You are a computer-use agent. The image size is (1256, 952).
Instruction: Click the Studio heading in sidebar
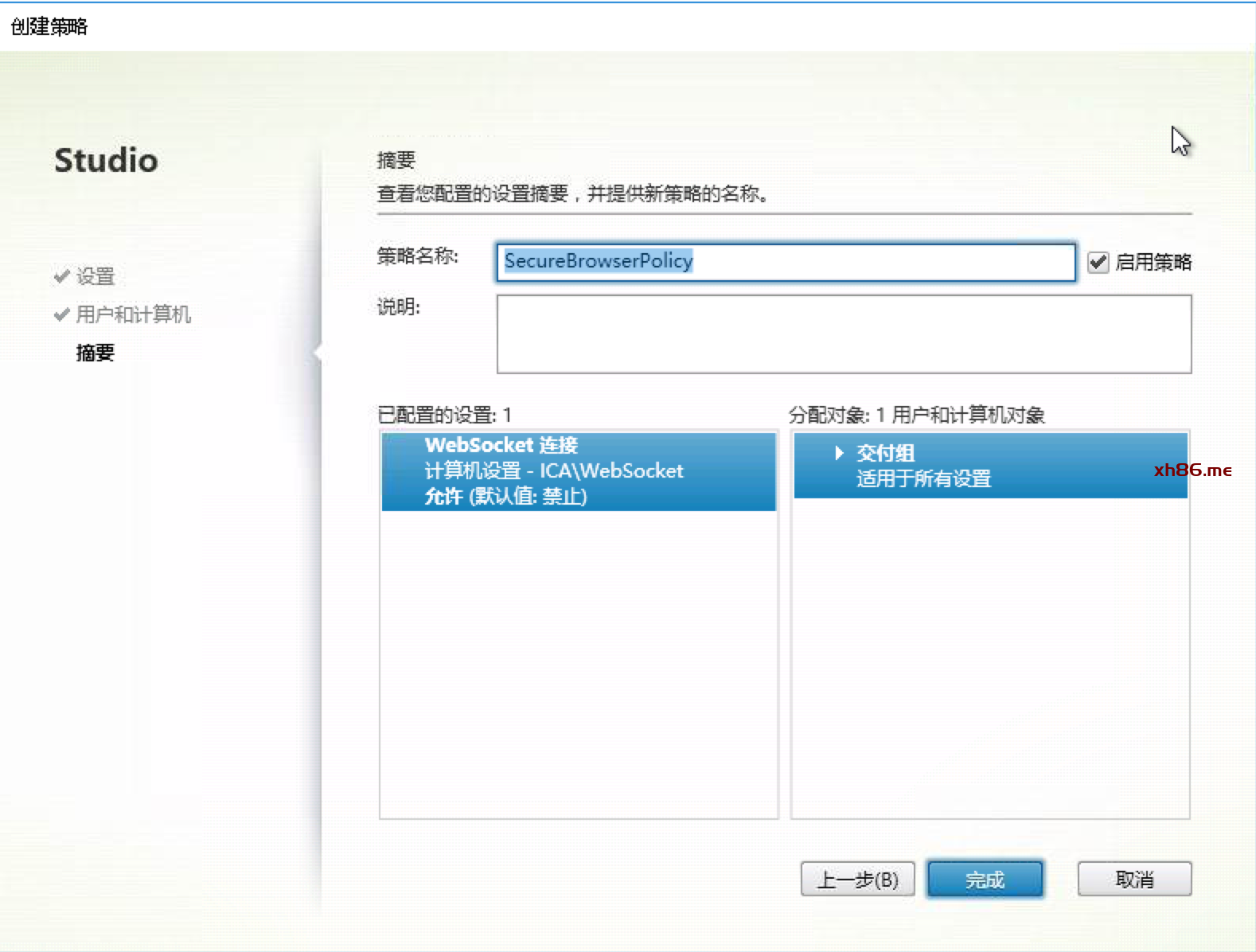click(106, 160)
